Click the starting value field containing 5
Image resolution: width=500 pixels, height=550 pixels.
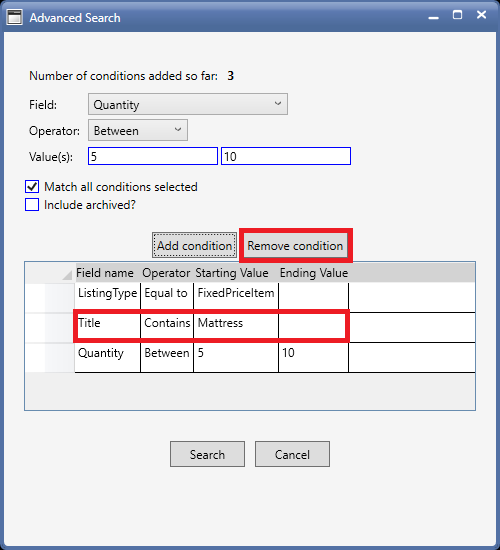[153, 156]
